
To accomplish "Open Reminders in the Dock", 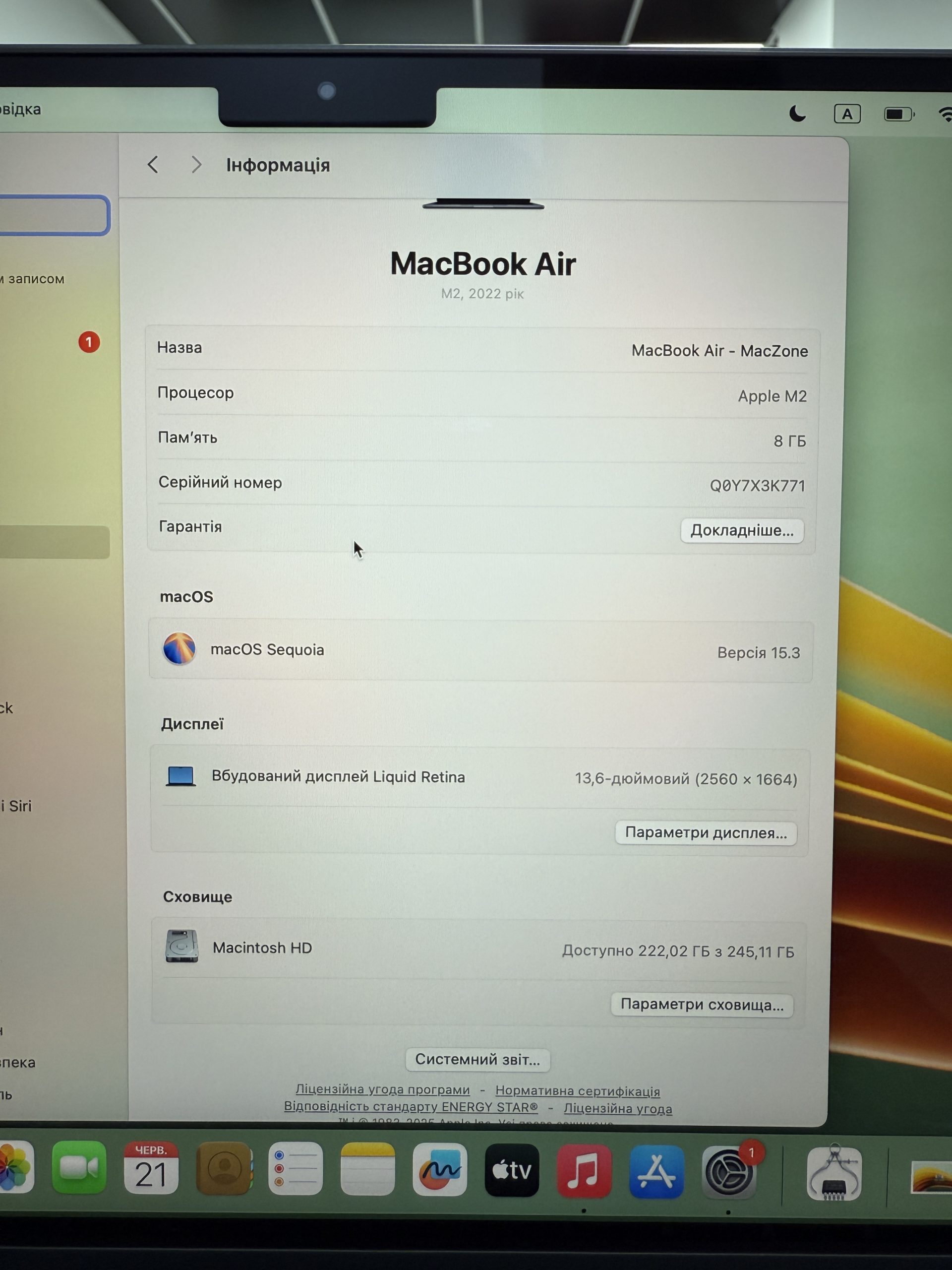I will click(296, 1168).
